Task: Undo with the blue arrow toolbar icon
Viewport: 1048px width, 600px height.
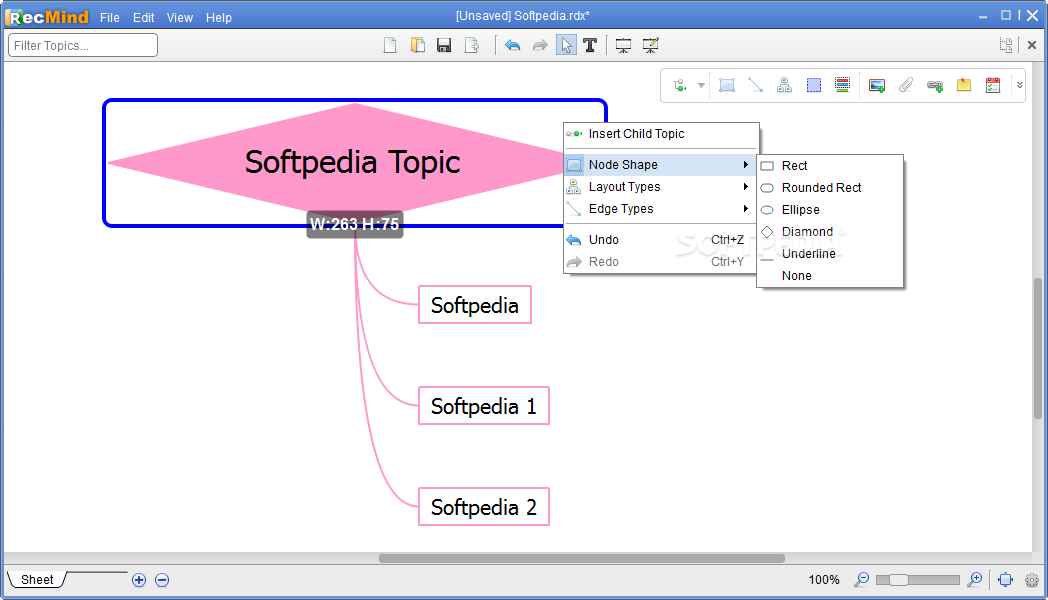Action: 513,45
